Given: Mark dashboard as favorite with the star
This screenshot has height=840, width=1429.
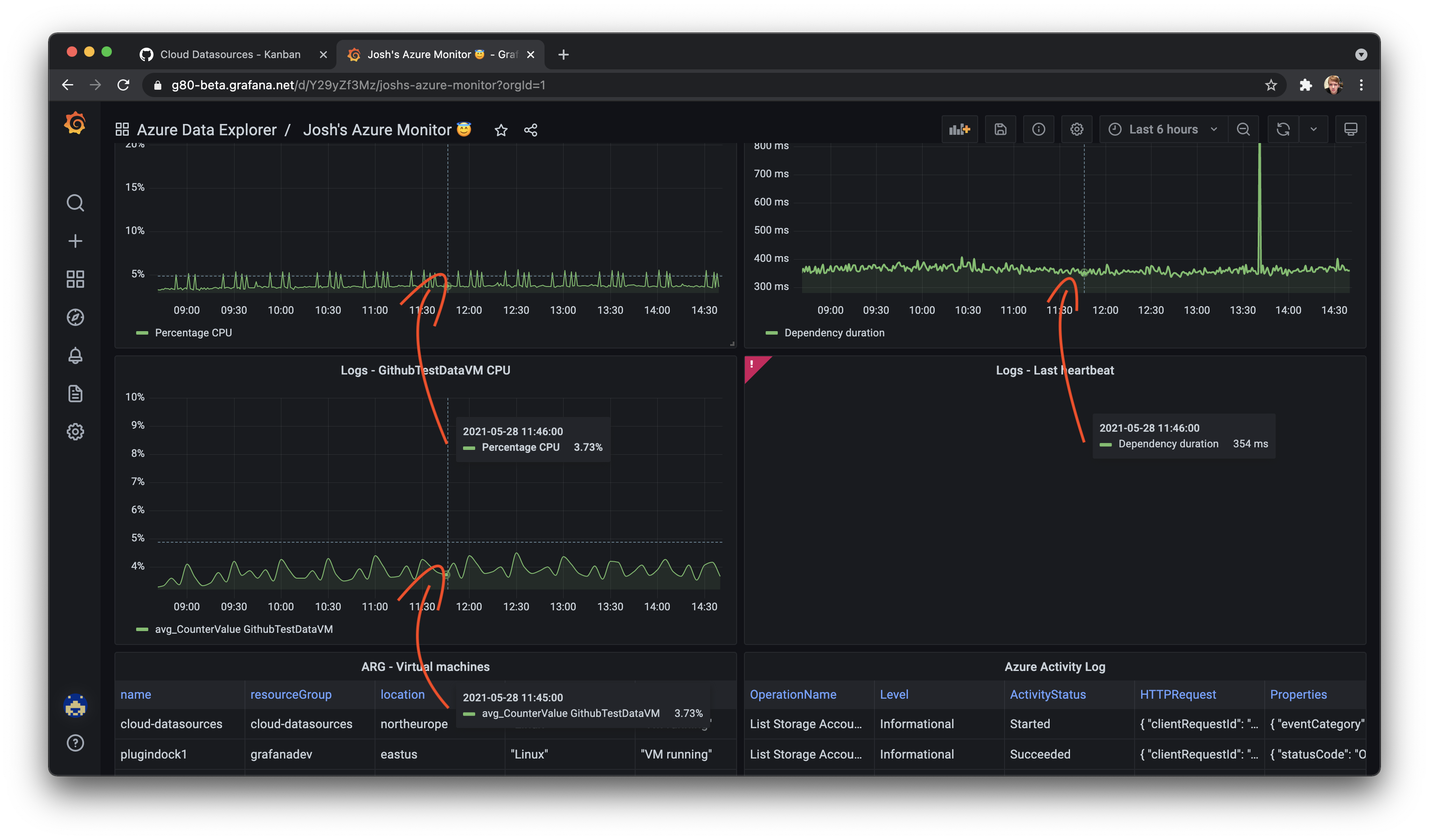Looking at the screenshot, I should [x=501, y=130].
